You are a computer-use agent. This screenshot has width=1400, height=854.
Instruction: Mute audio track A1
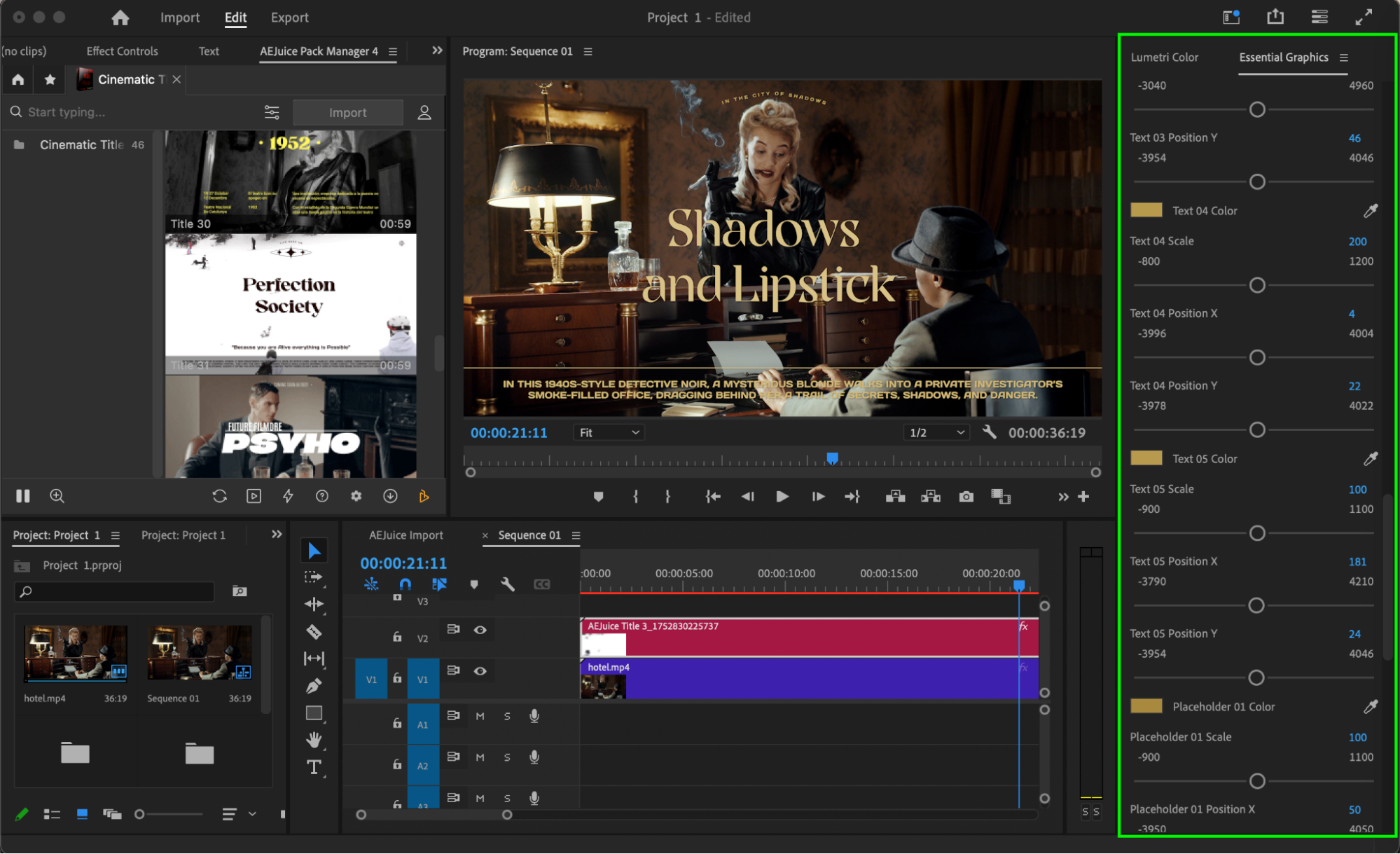coord(480,716)
